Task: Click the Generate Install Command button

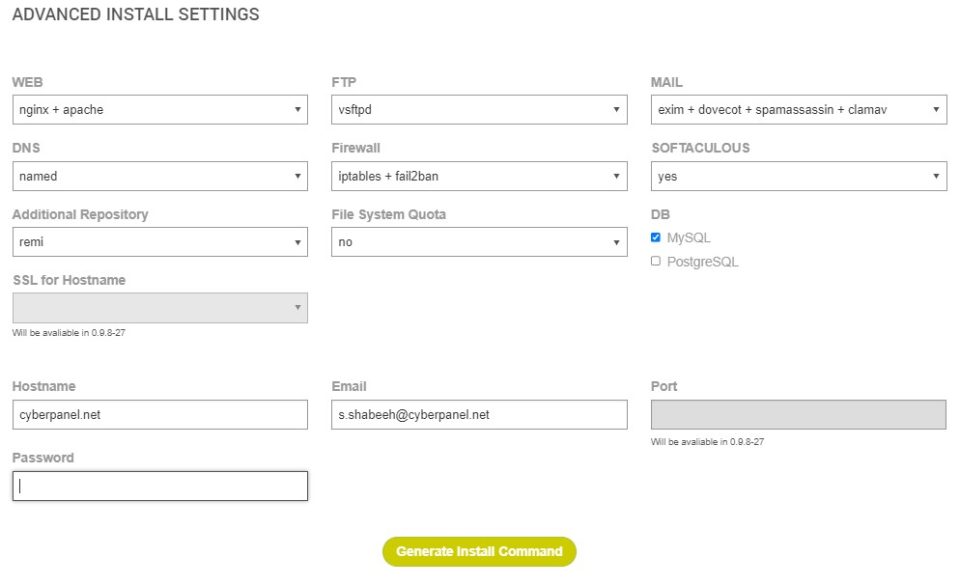Action: [x=479, y=551]
